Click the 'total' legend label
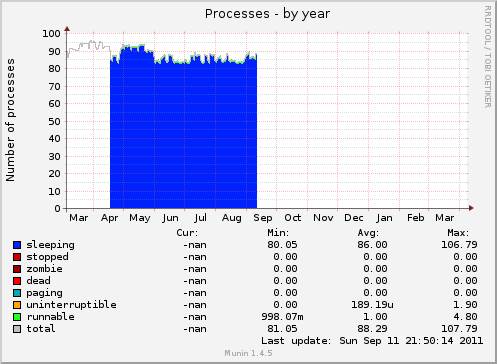This screenshot has width=497, height=364. [x=41, y=329]
